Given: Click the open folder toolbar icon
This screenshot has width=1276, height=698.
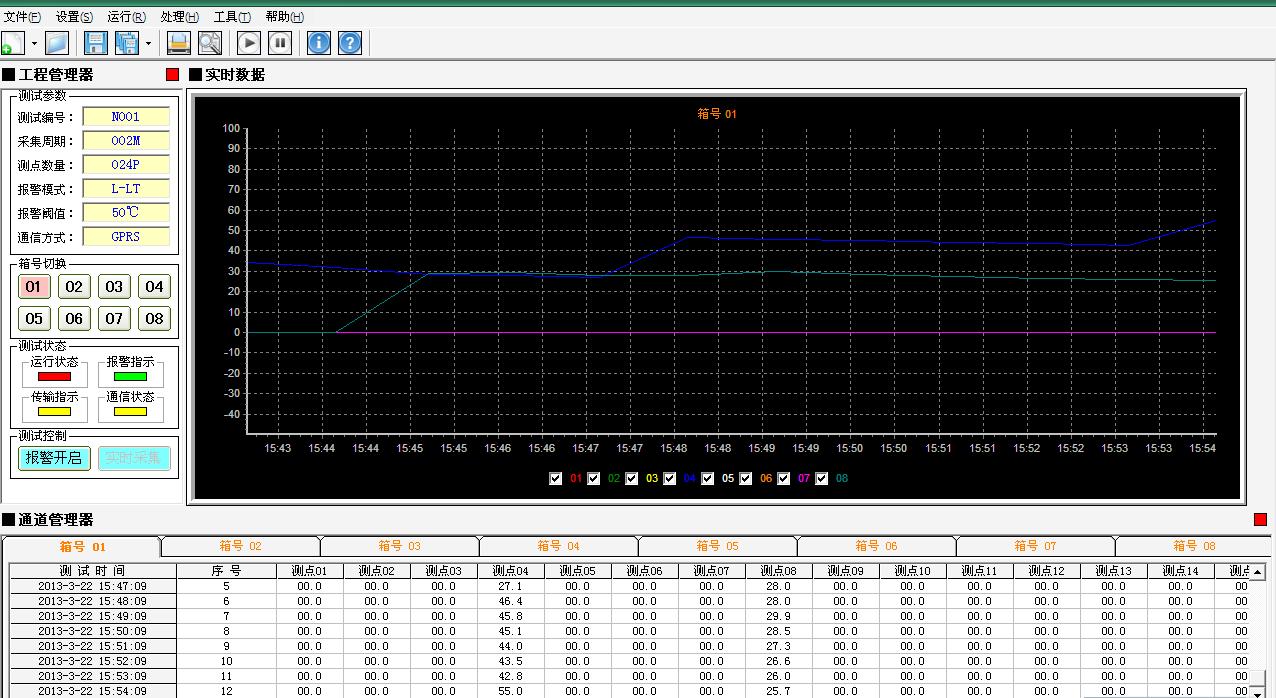Looking at the screenshot, I should [57, 43].
